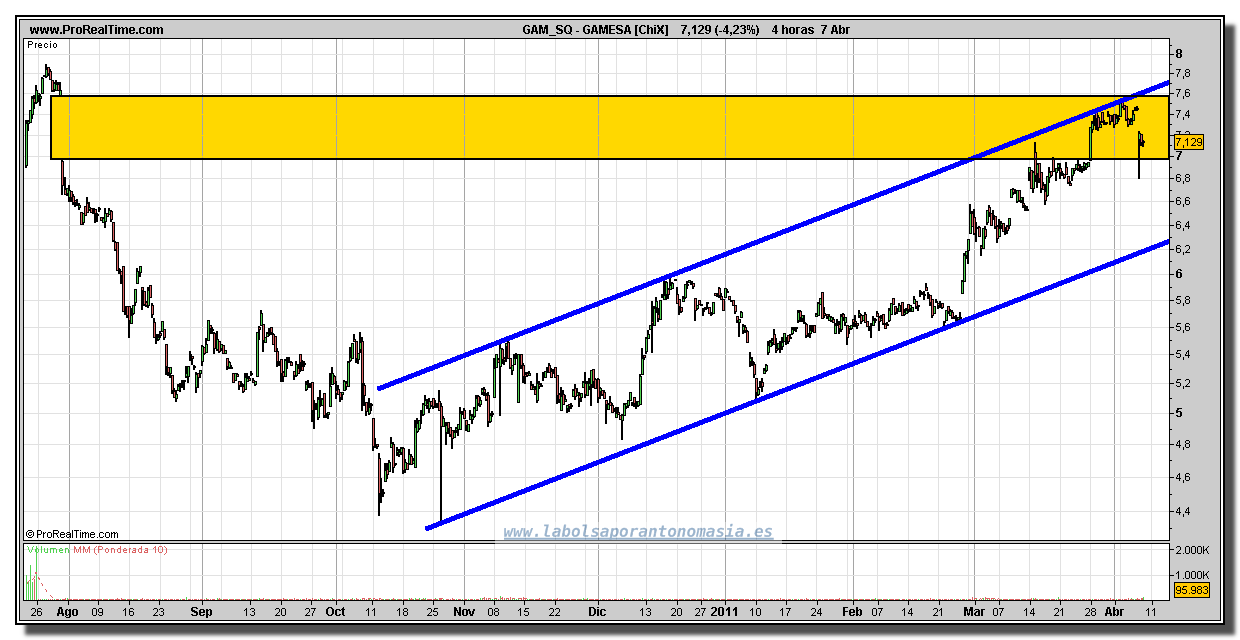Click the 'Volumen MM (Ponderada 10)' indicator label

pos(97,549)
